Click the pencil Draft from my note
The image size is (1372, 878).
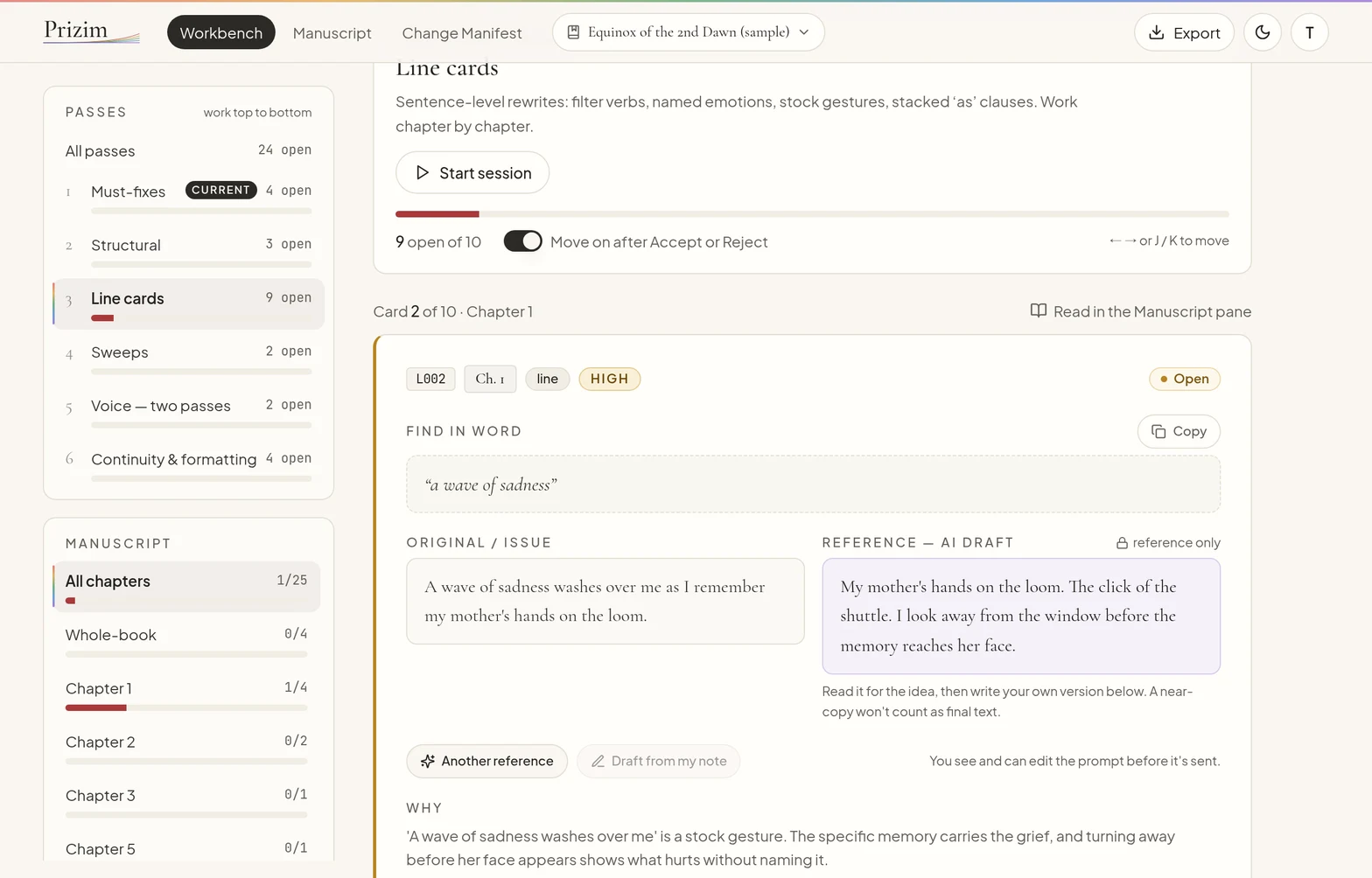click(x=658, y=761)
